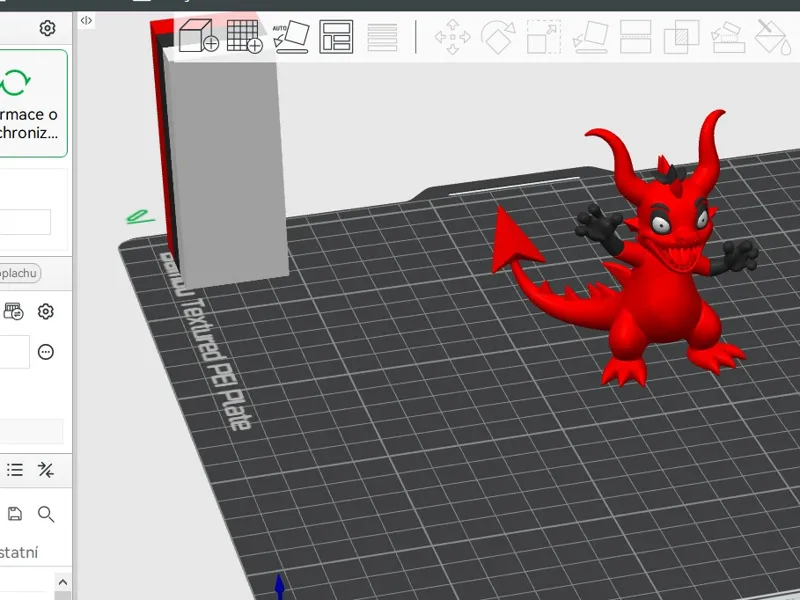Click the compare presets icon
The height and width of the screenshot is (600, 800).
point(46,469)
